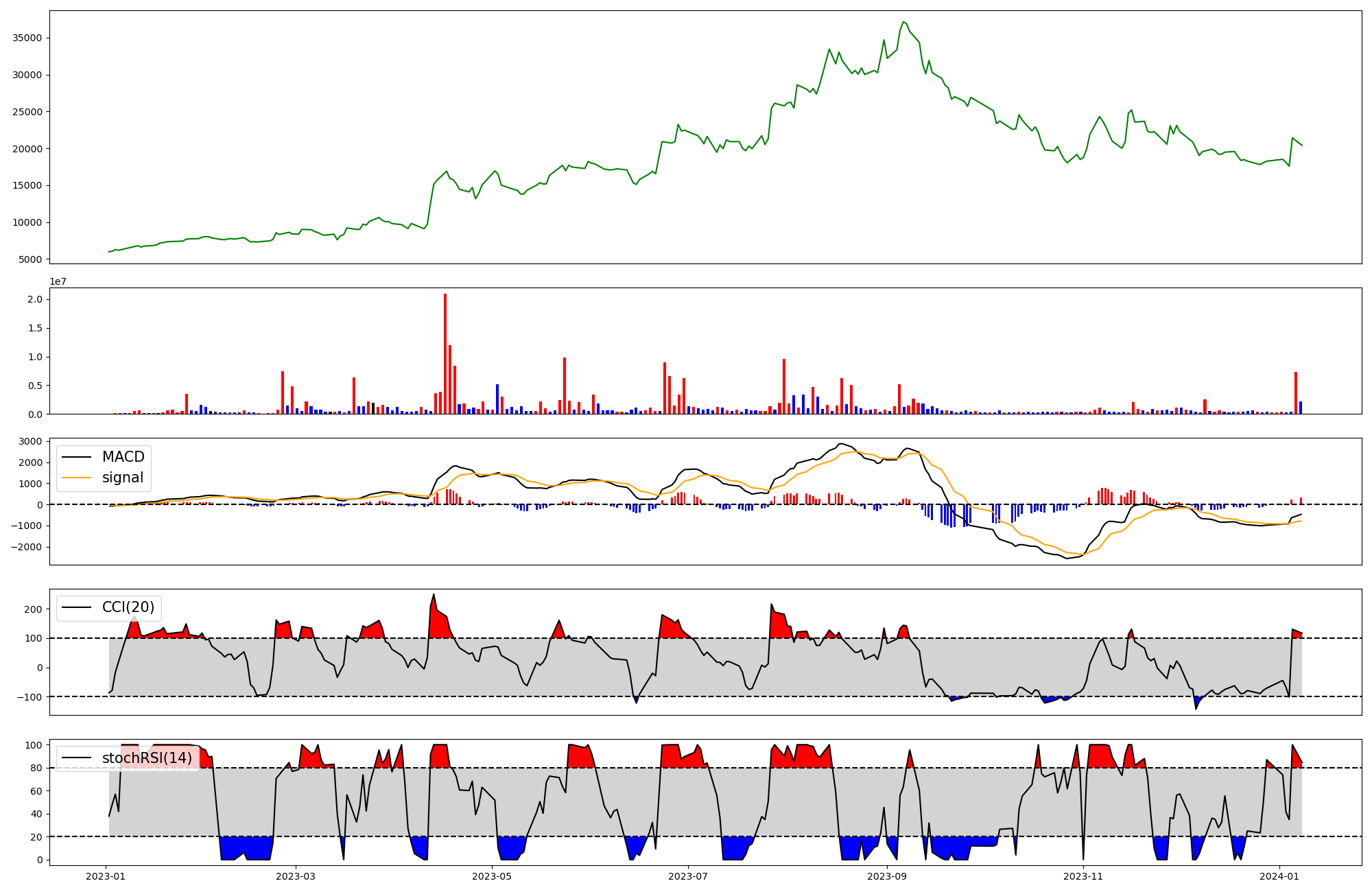Click the 2023-01 x-axis date label
The width and height of the screenshot is (1372, 892).
106,876
